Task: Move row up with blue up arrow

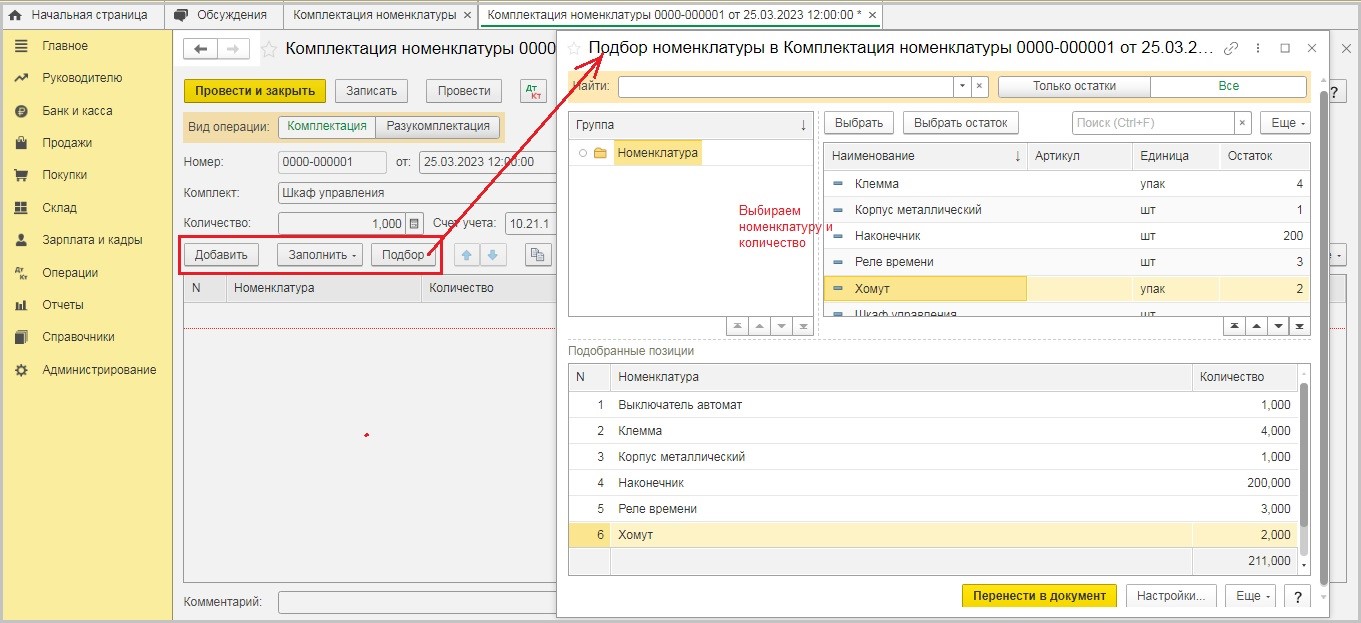Action: (468, 255)
